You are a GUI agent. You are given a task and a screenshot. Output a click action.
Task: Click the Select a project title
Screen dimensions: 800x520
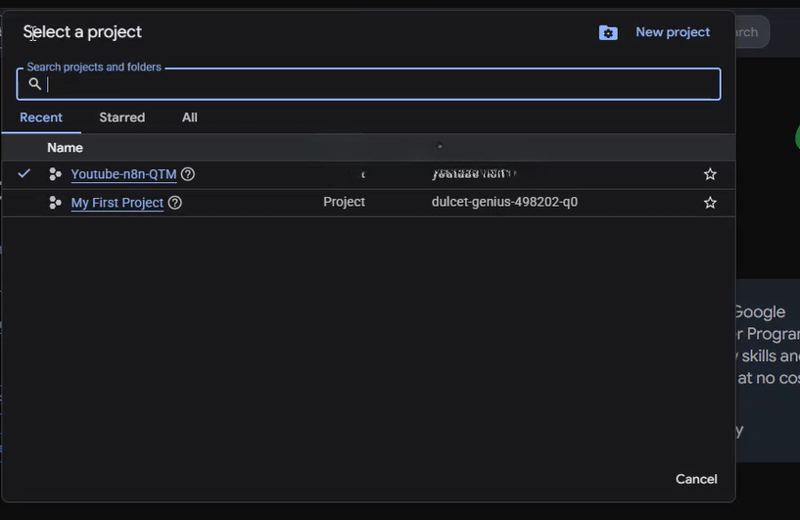point(82,32)
